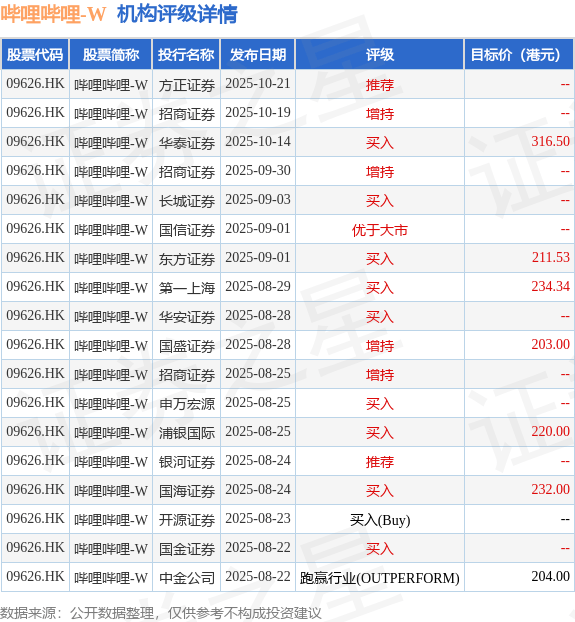Click 哔哩哔哩-W in the 华泰证券 row
Screen dimensions: 575x622
point(111,143)
